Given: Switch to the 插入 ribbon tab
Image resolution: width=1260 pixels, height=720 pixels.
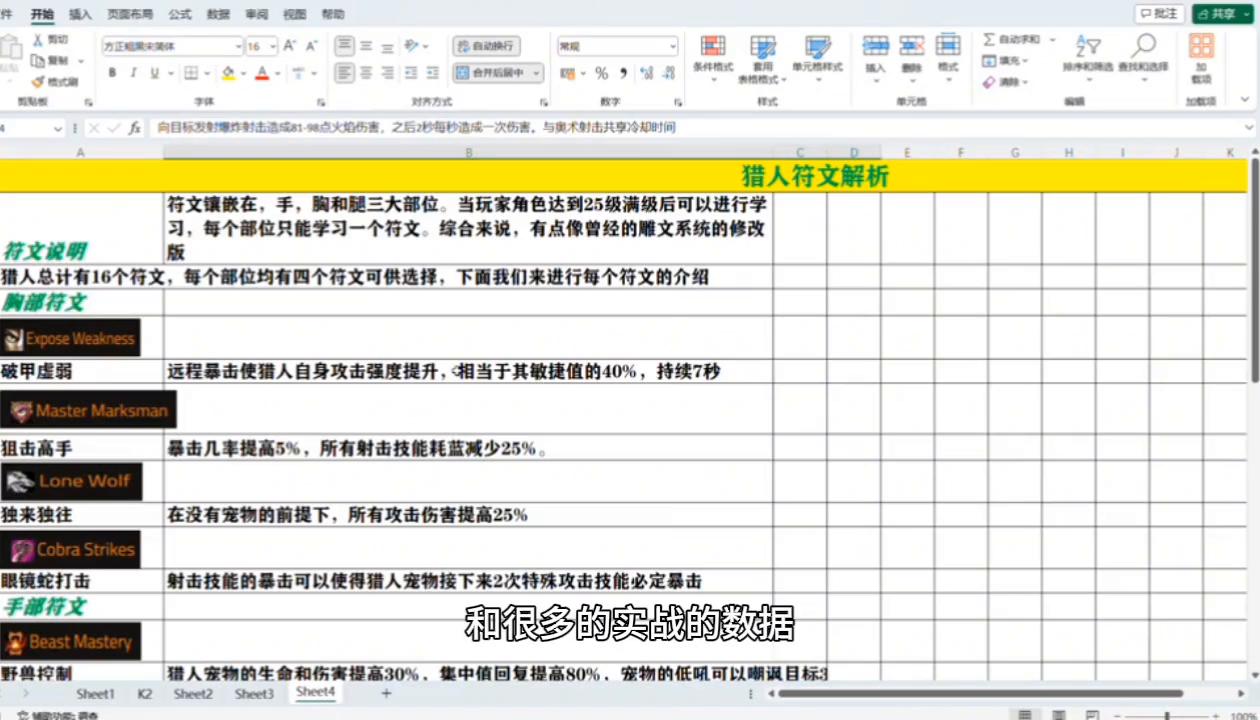Looking at the screenshot, I should pyautogui.click(x=79, y=14).
